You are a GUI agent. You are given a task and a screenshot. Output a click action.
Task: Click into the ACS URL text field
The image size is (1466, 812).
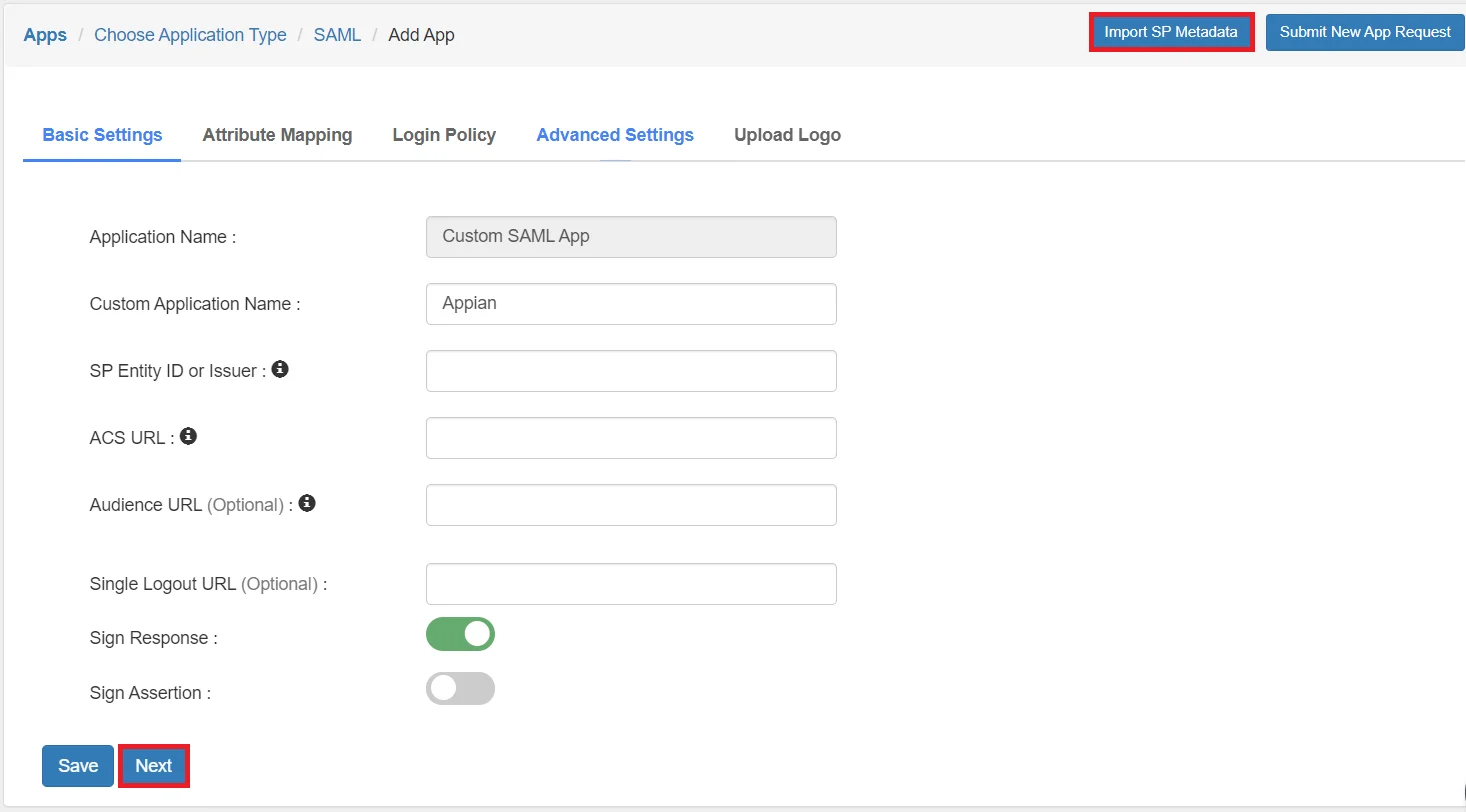631,438
